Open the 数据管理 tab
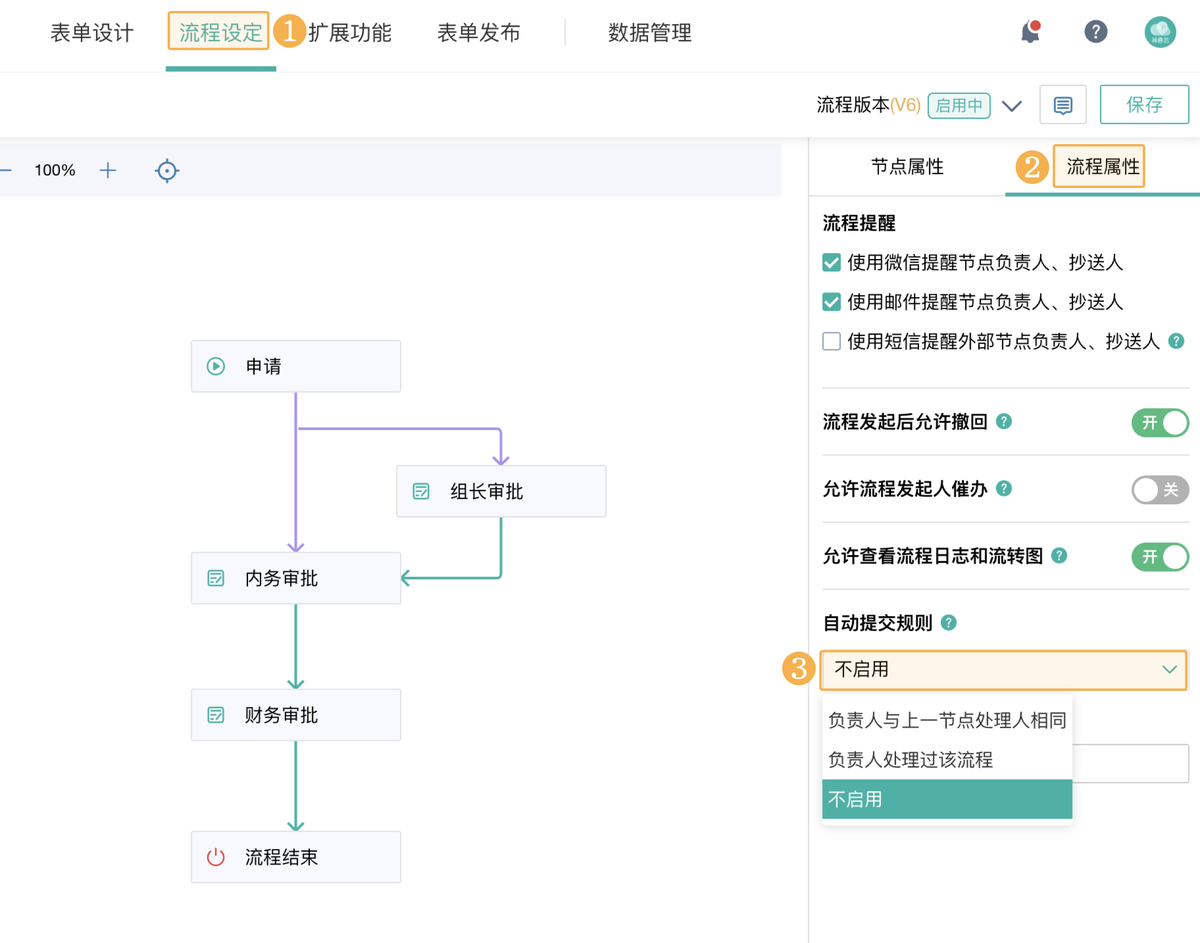This screenshot has height=943, width=1200. click(x=650, y=33)
